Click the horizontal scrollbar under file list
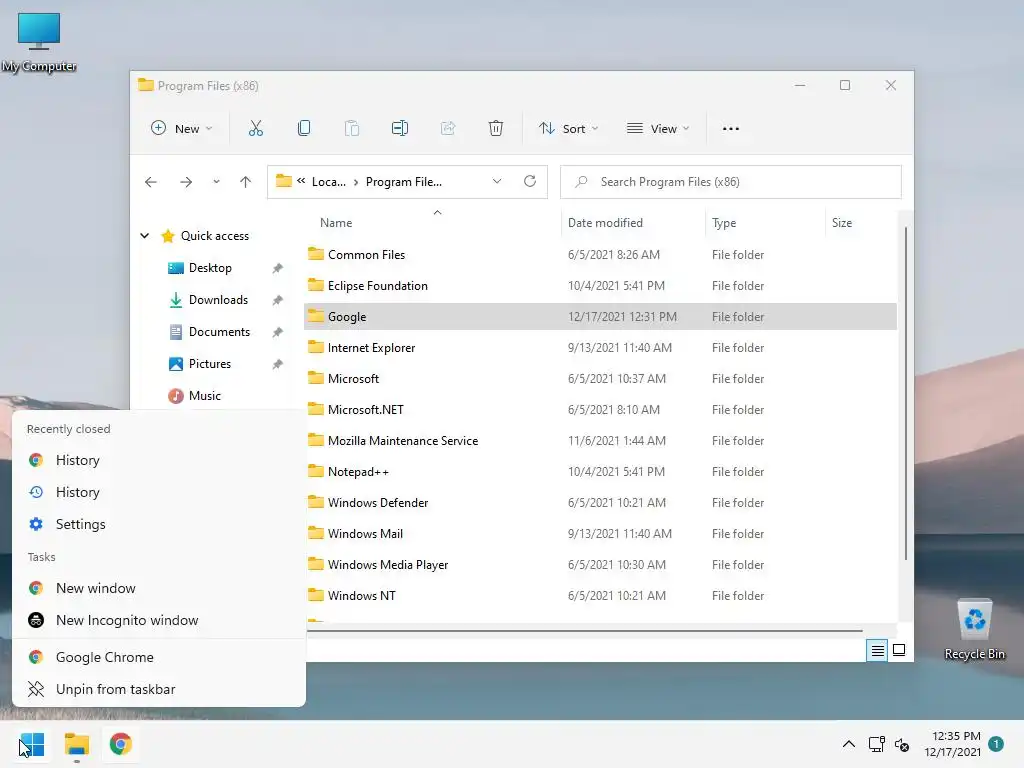Image resolution: width=1024 pixels, height=768 pixels. click(584, 631)
